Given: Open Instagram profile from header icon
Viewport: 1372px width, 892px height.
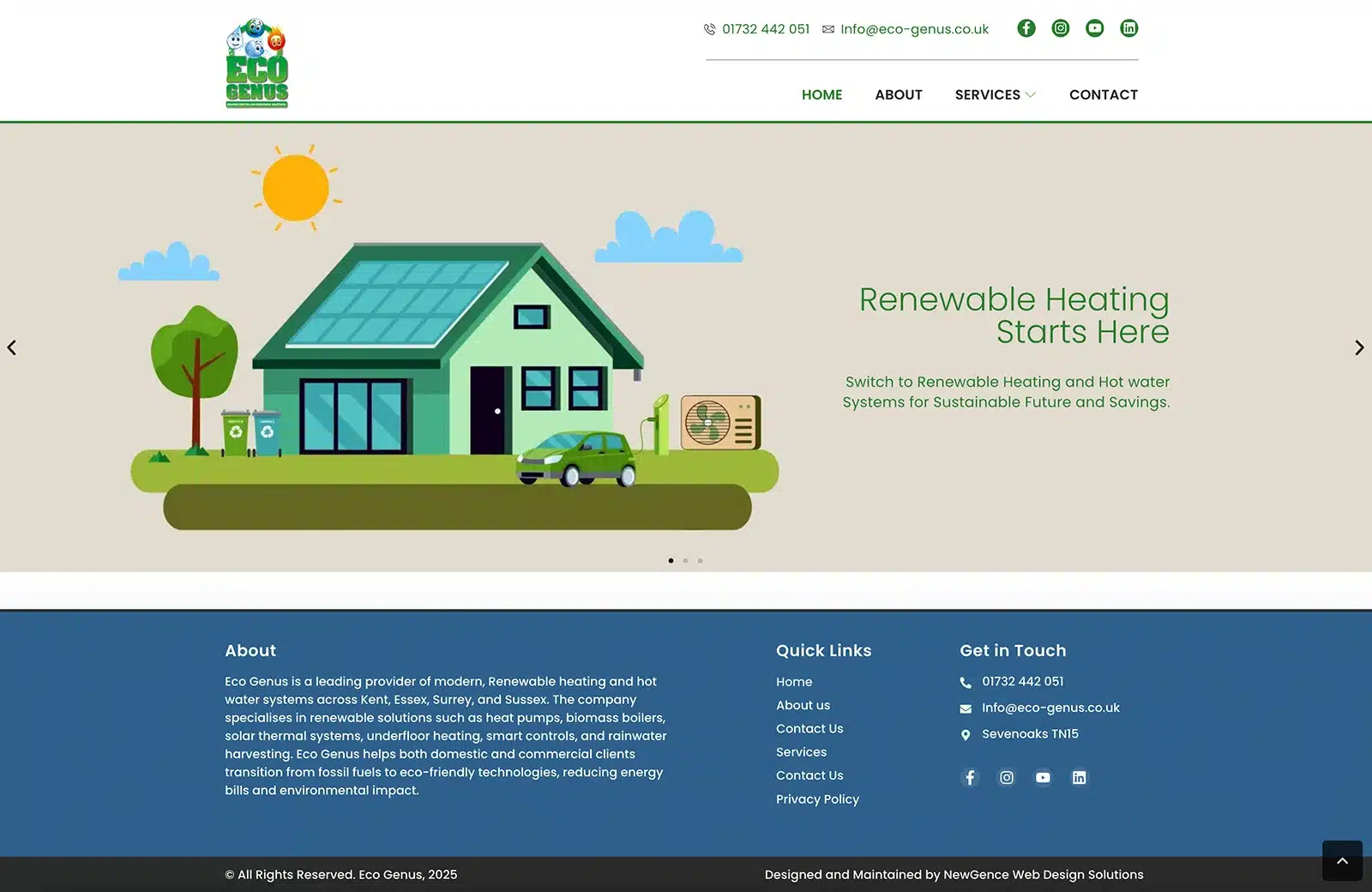Looking at the screenshot, I should pos(1061,28).
